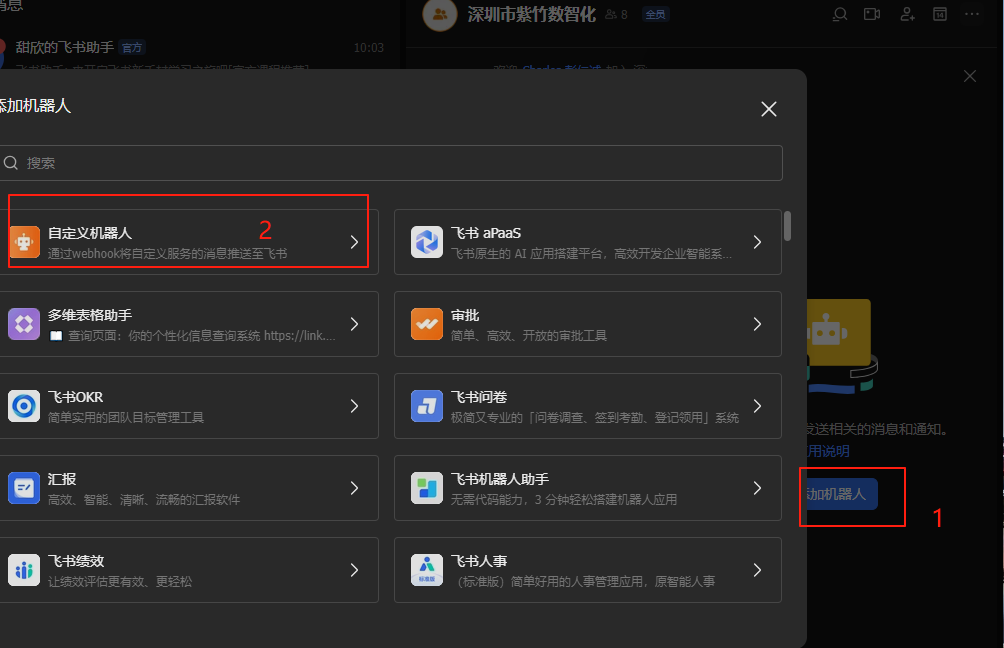Click 简单实用的团队目标管理工具 description

126,417
